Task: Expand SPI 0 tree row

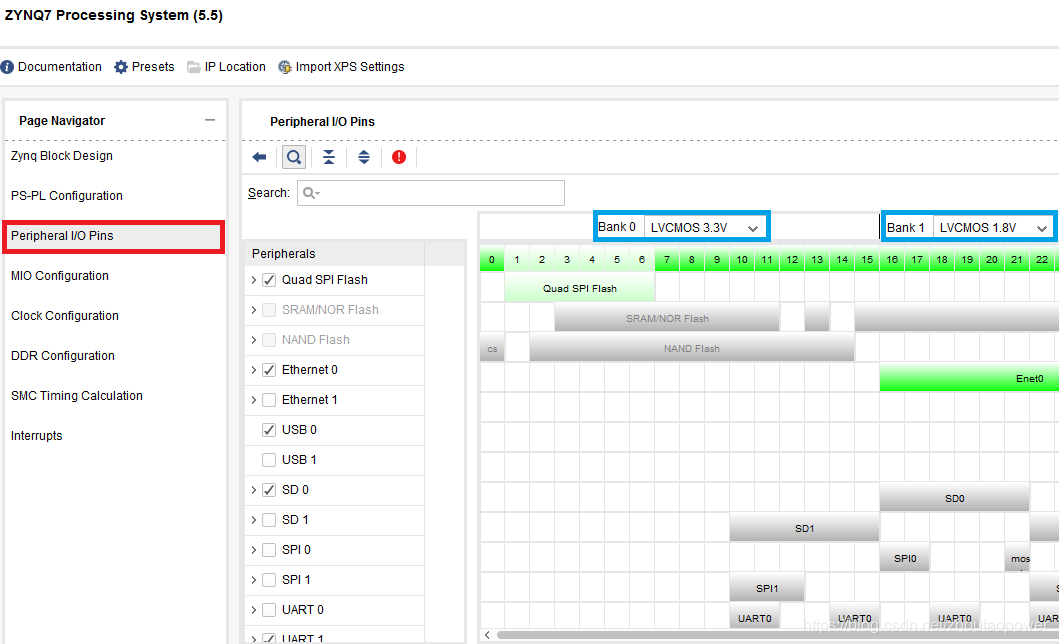Action: tap(254, 550)
